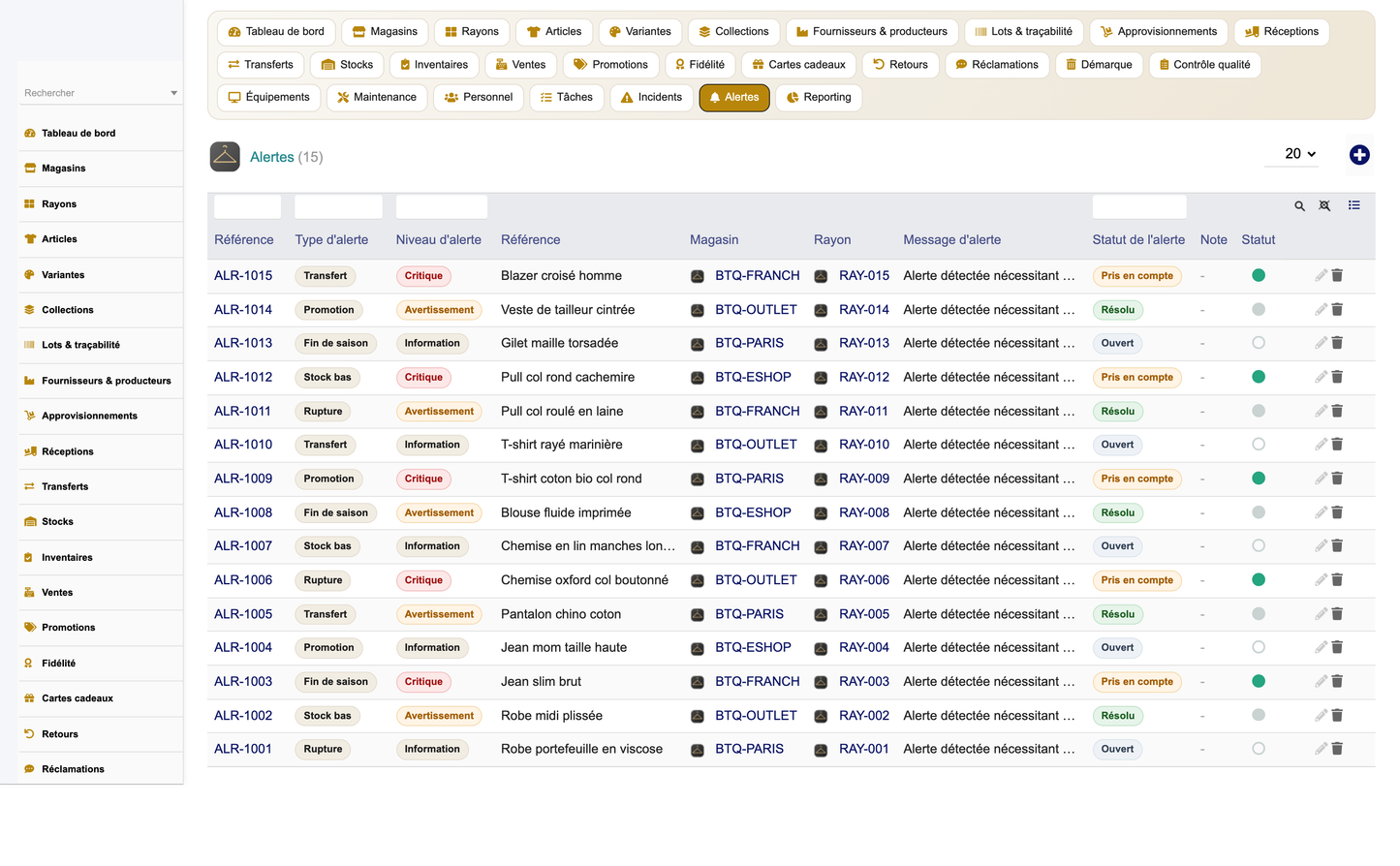Switch to the Reporting tab
1400x866 pixels.
coord(819,98)
